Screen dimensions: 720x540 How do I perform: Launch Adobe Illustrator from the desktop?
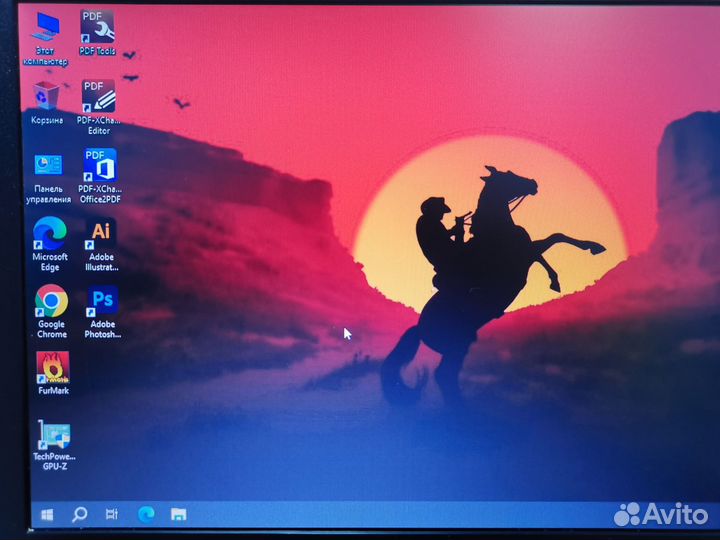101,234
